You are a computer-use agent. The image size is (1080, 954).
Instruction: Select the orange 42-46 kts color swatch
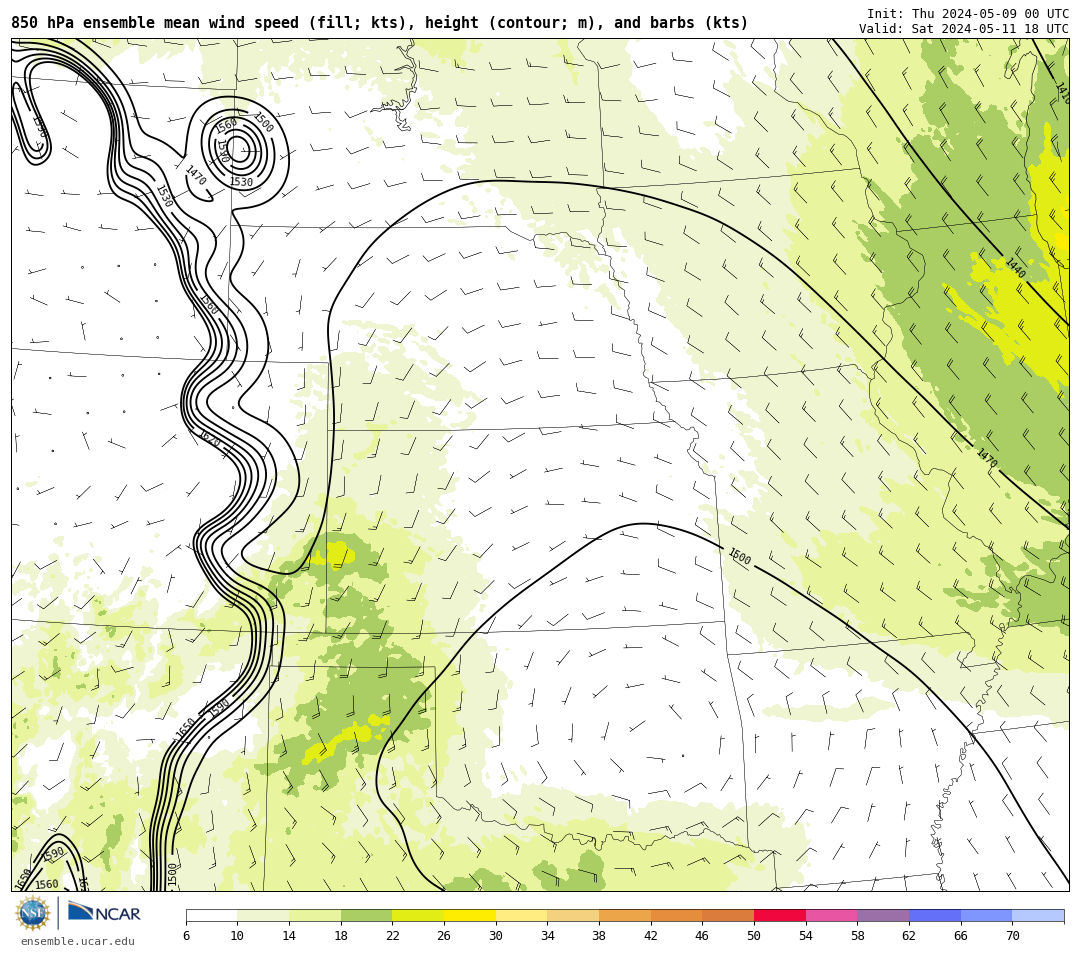[x=676, y=915]
